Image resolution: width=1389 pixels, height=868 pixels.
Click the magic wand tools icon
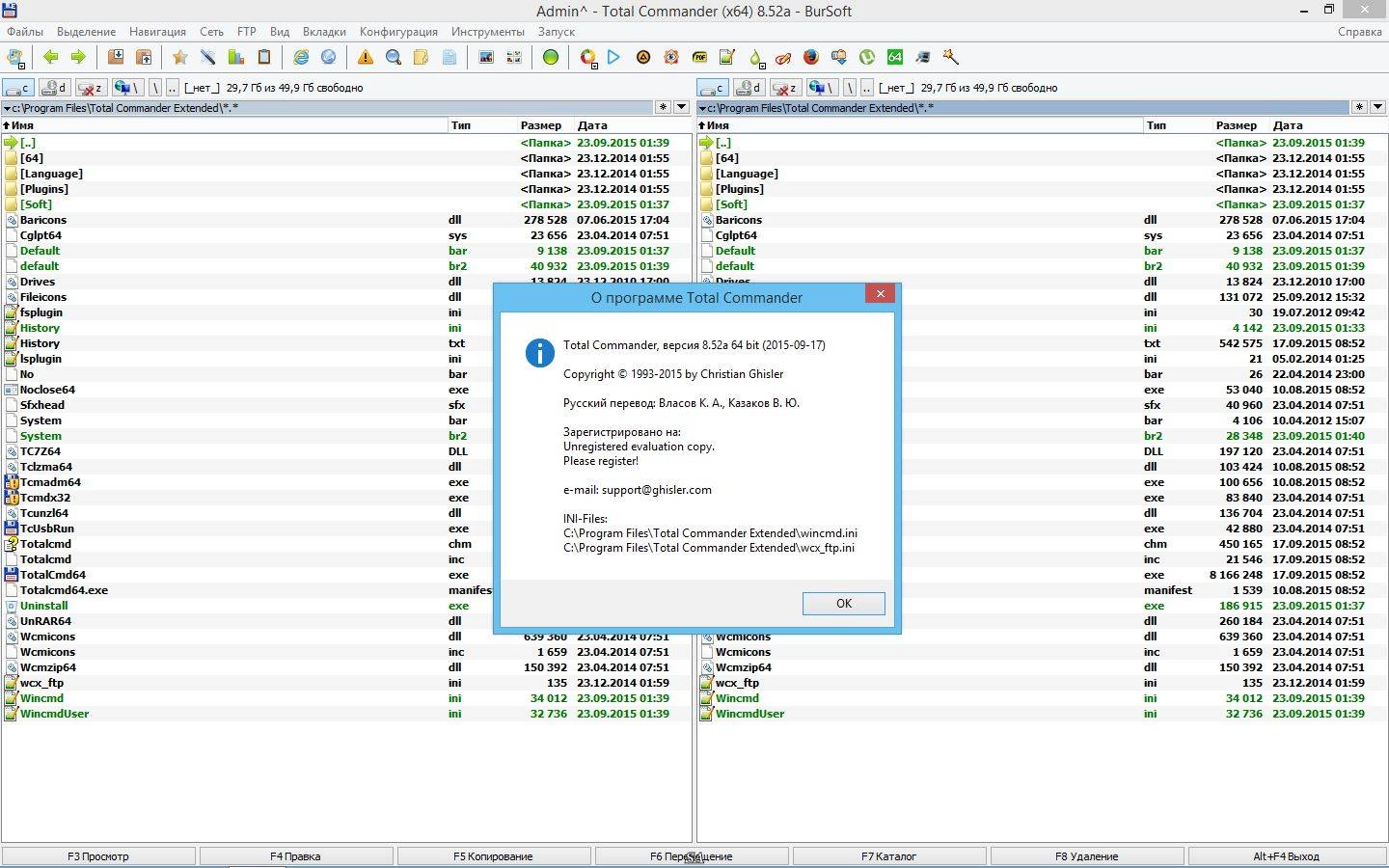point(951,57)
